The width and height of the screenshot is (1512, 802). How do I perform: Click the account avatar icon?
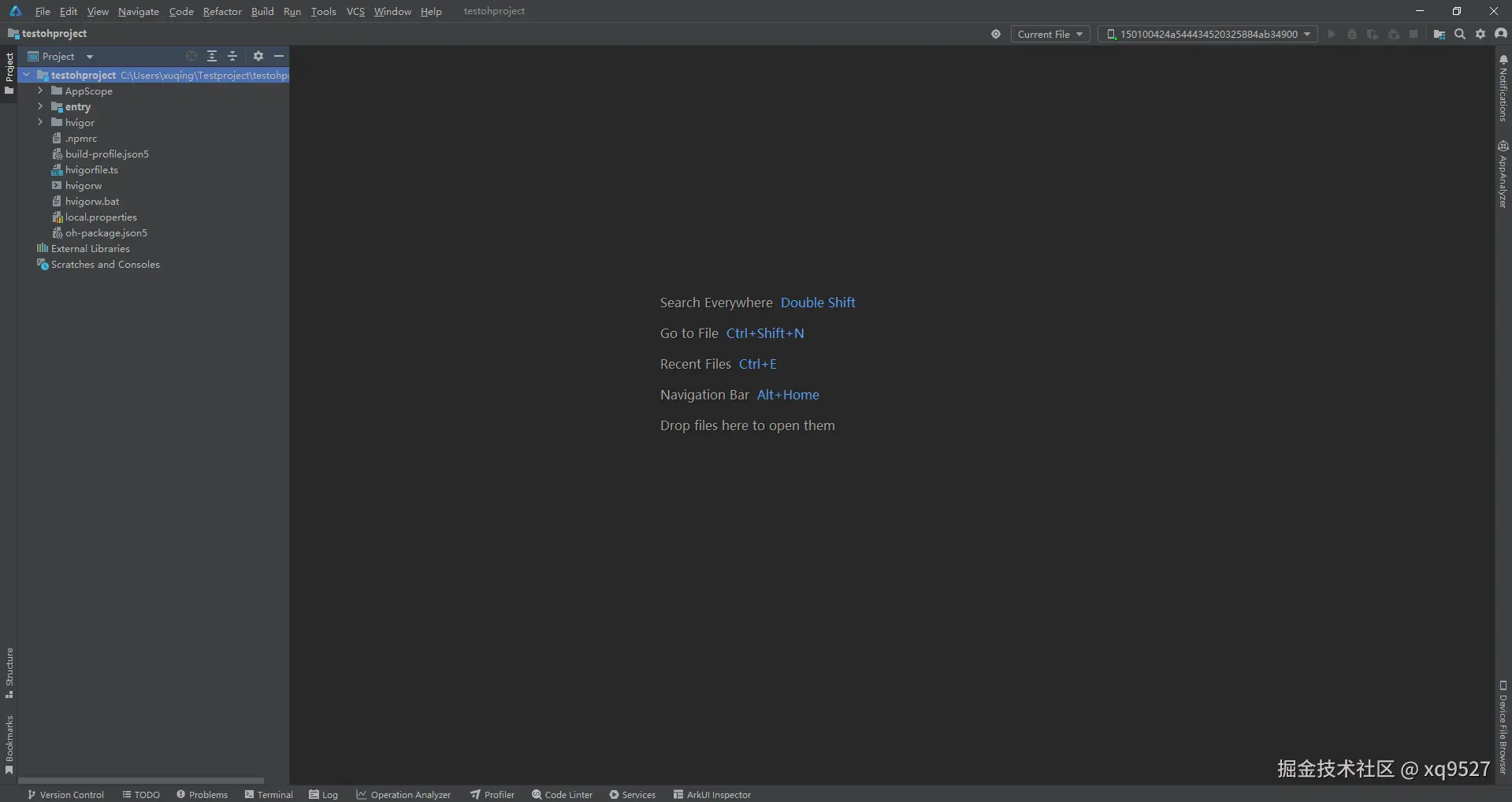[x=1501, y=34]
